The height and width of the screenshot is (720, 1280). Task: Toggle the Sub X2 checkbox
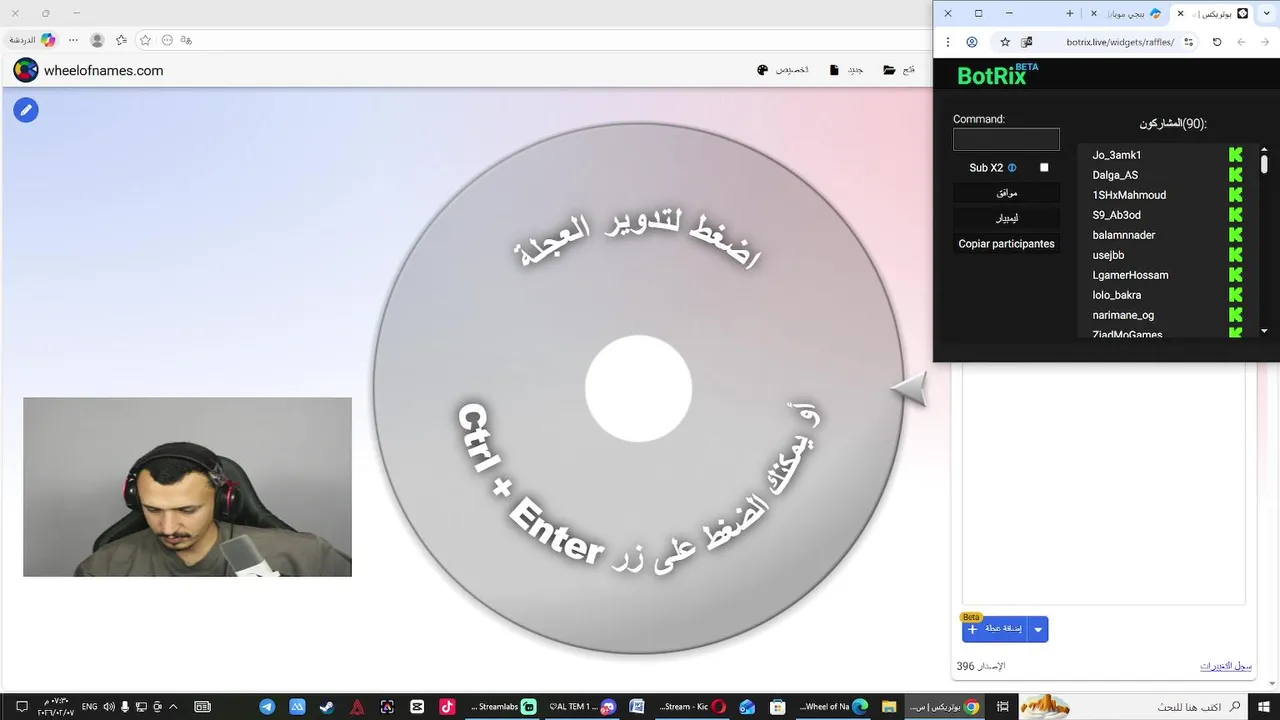pyautogui.click(x=1044, y=168)
